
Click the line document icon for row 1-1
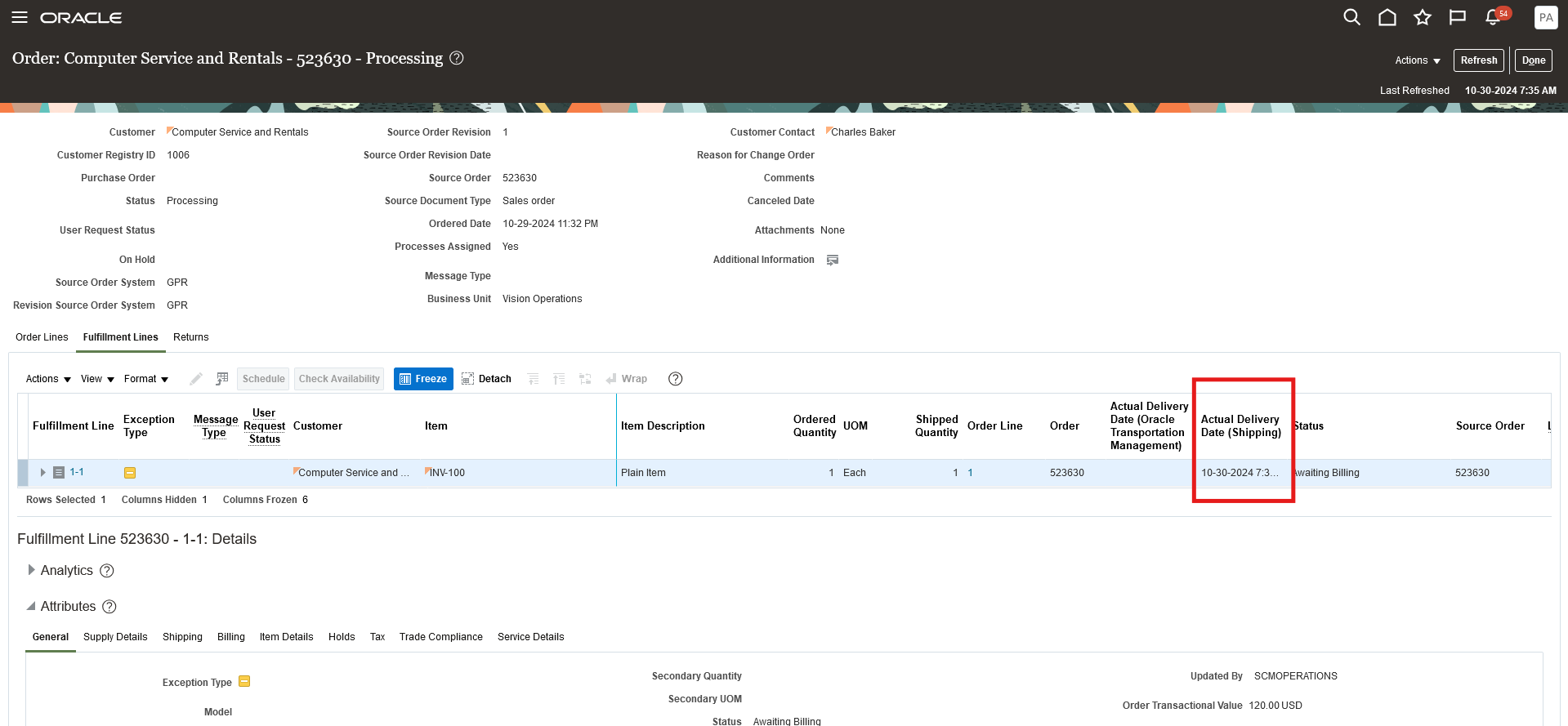59,473
